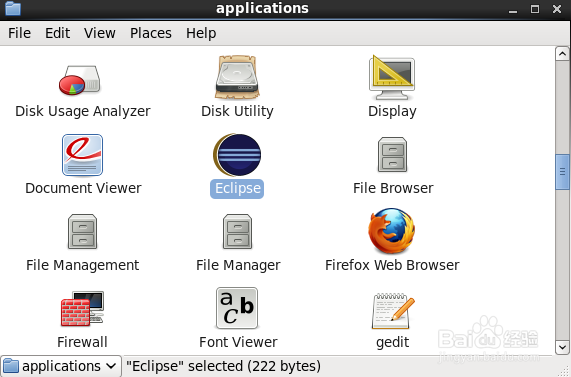Click the "Document Viewer" label

(x=83, y=188)
